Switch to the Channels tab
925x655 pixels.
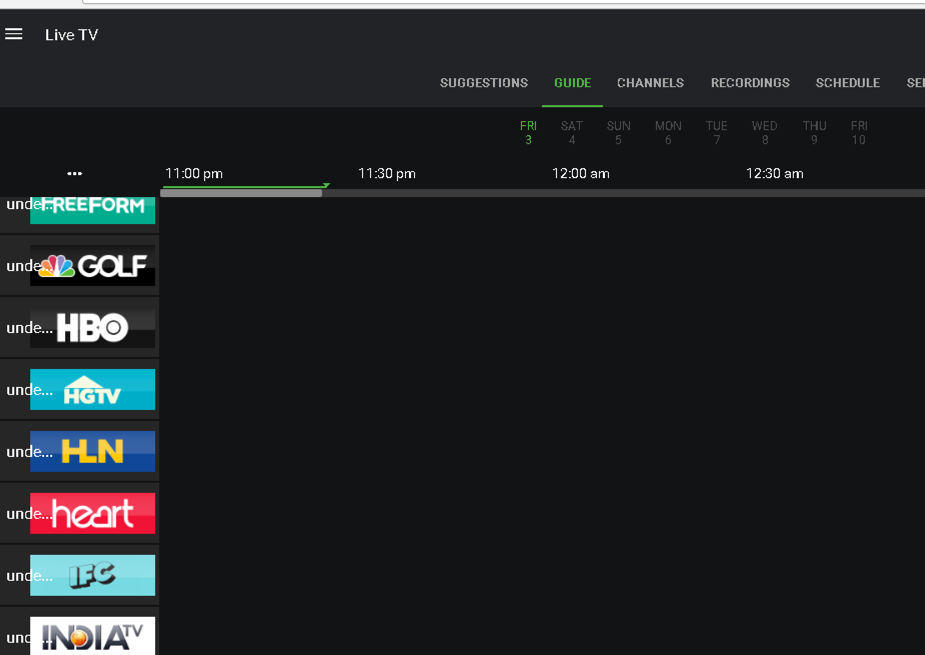pos(650,83)
